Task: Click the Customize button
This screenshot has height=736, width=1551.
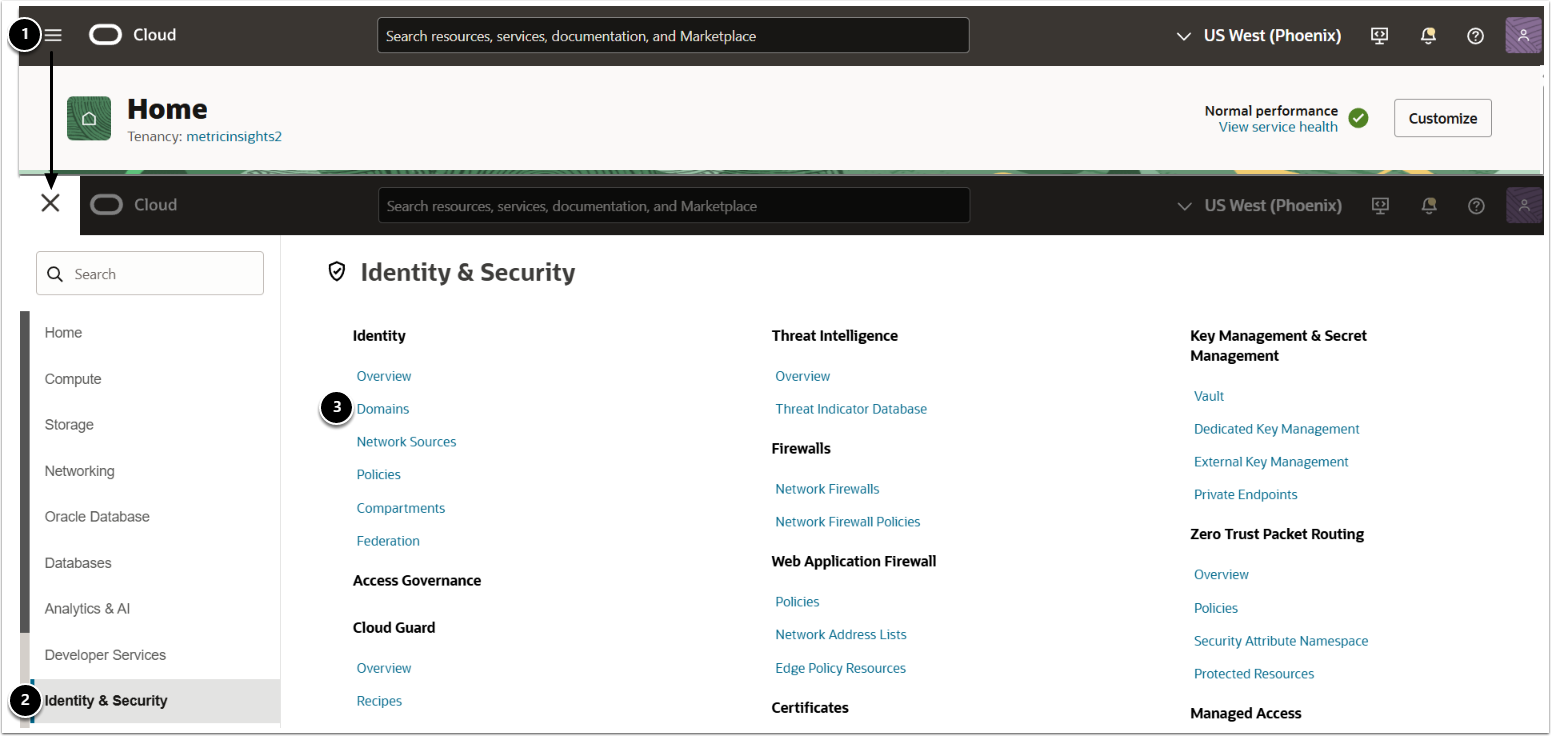Action: pyautogui.click(x=1443, y=118)
